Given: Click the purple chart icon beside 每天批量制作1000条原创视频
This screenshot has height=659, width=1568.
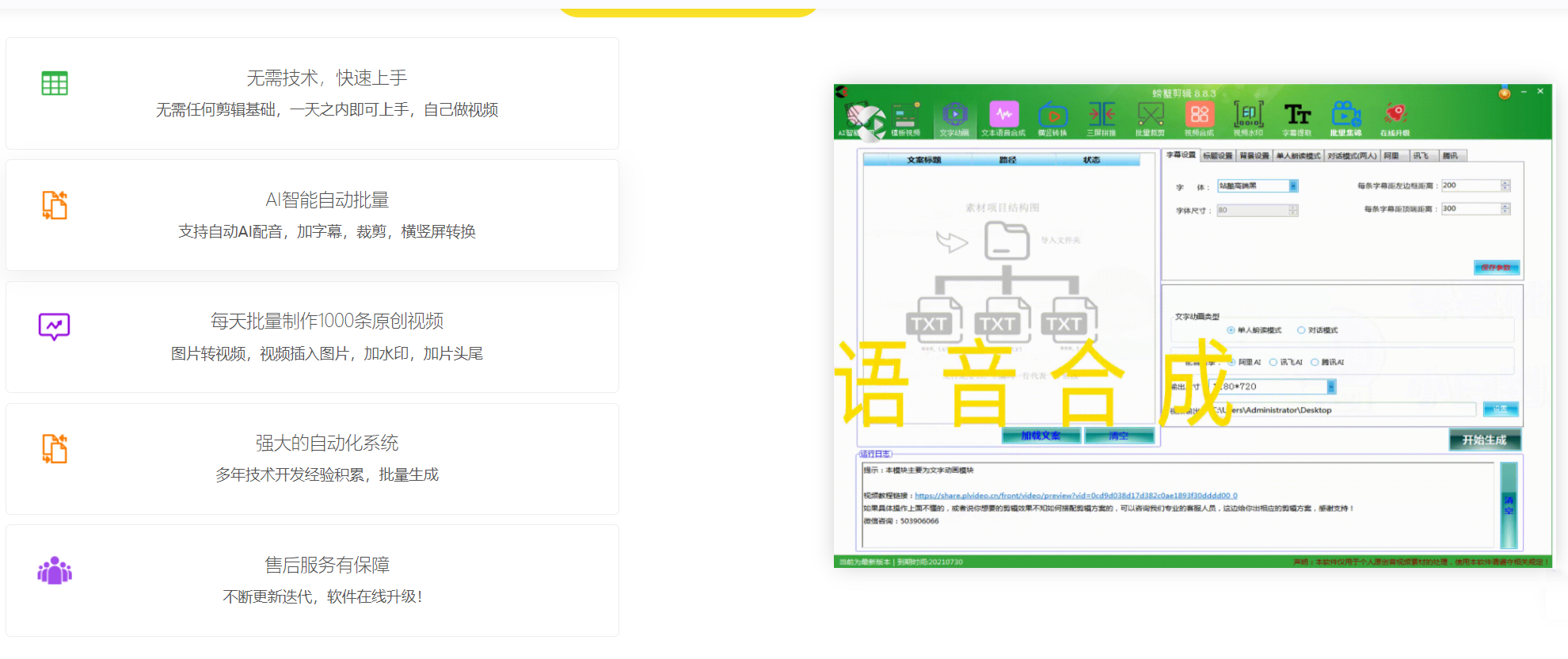Looking at the screenshot, I should (x=55, y=326).
